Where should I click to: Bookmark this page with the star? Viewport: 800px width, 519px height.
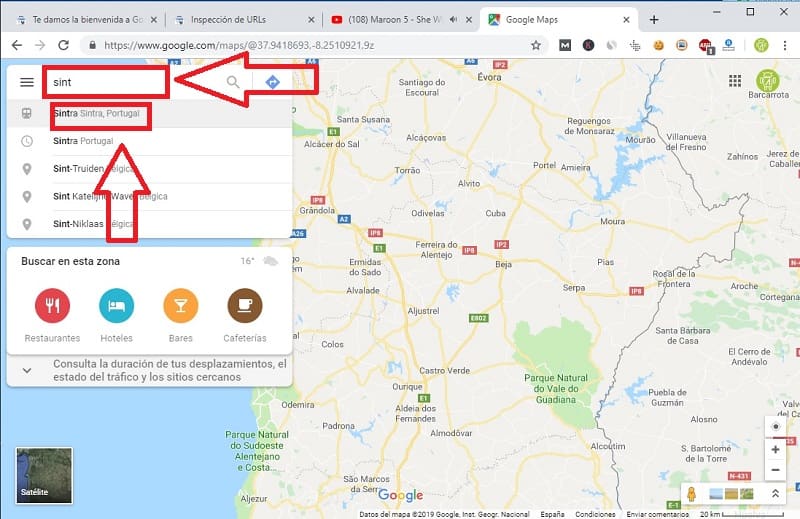(536, 45)
